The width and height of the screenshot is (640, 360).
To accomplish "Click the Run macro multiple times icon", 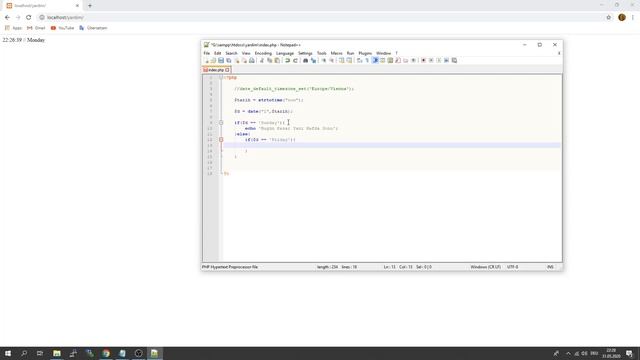I will point(447,60).
